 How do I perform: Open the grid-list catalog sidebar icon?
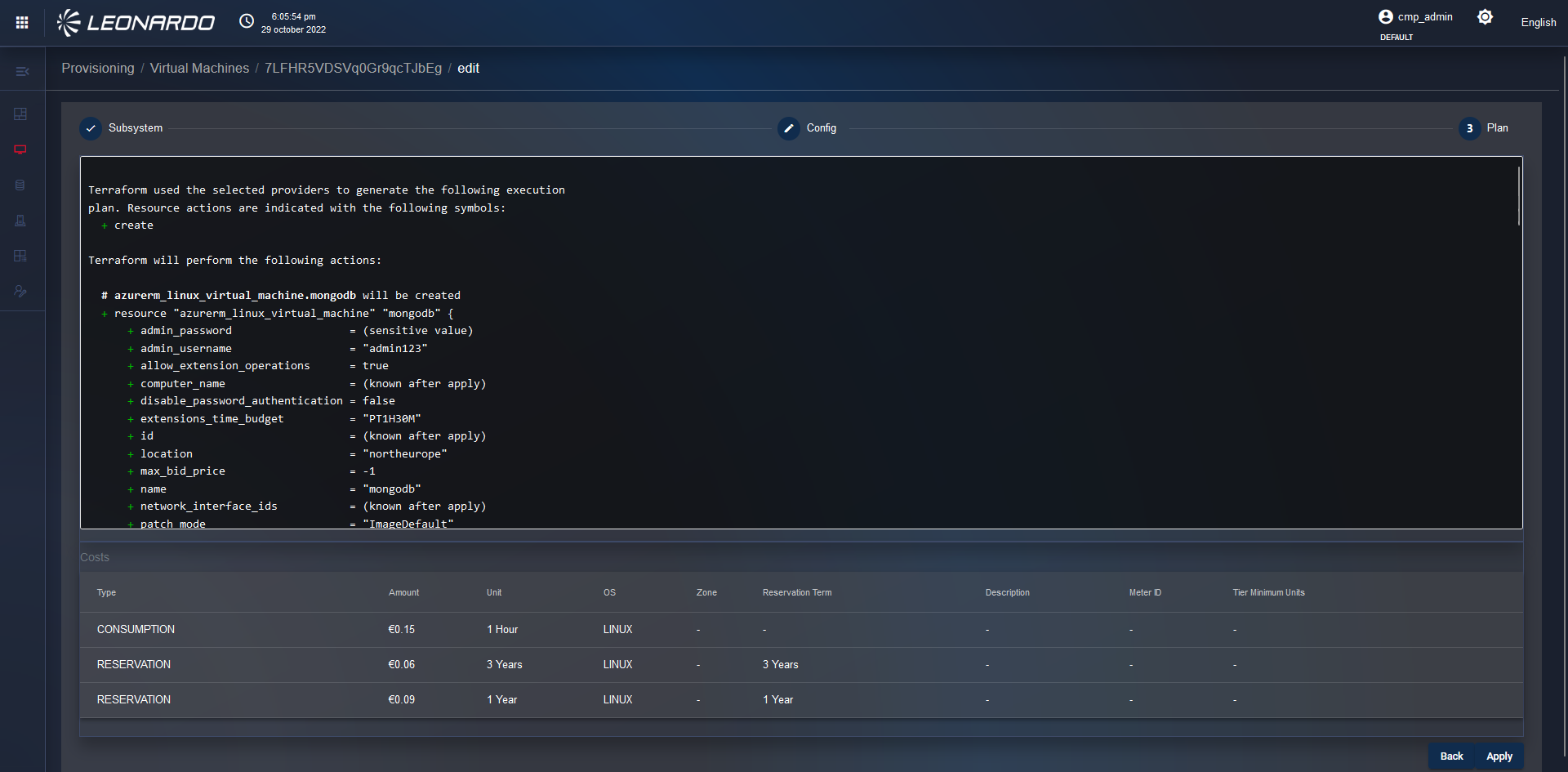pos(20,256)
